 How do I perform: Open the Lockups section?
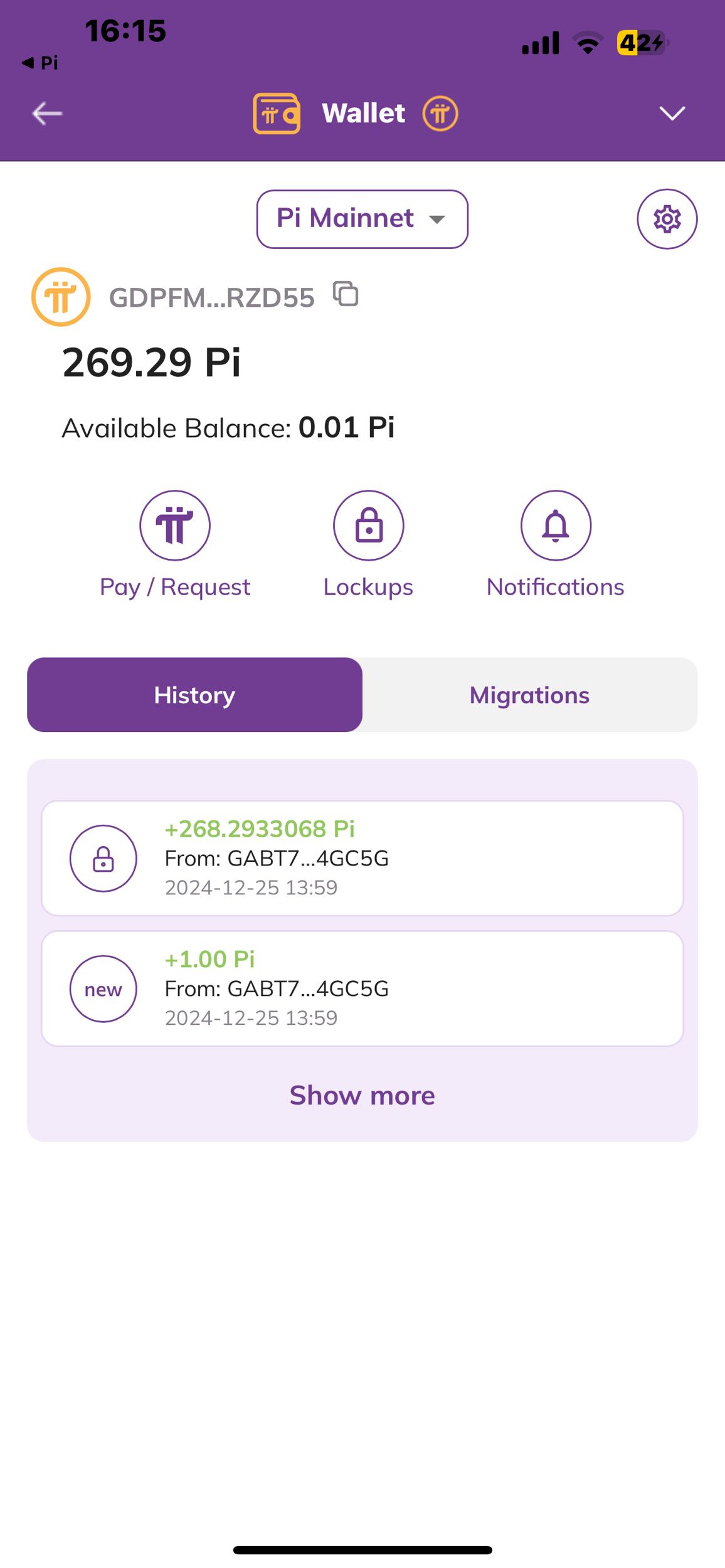[x=368, y=526]
